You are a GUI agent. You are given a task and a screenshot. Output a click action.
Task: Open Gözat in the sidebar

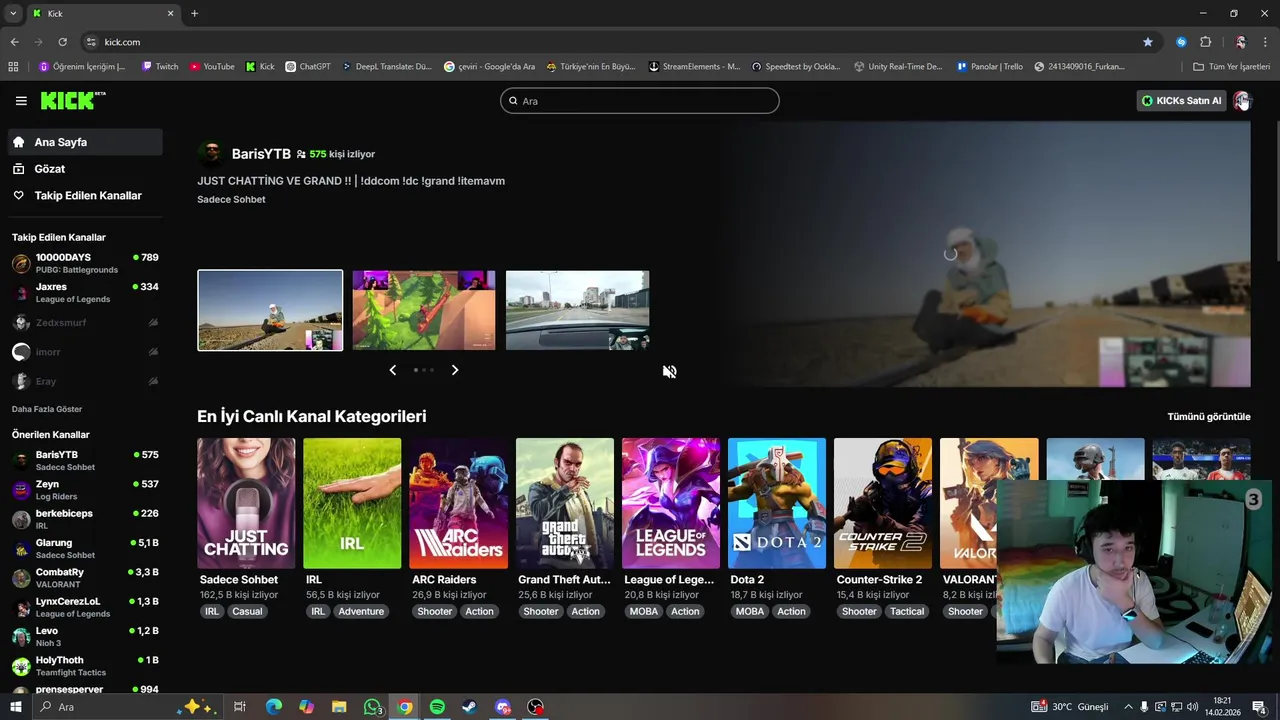coord(85,169)
